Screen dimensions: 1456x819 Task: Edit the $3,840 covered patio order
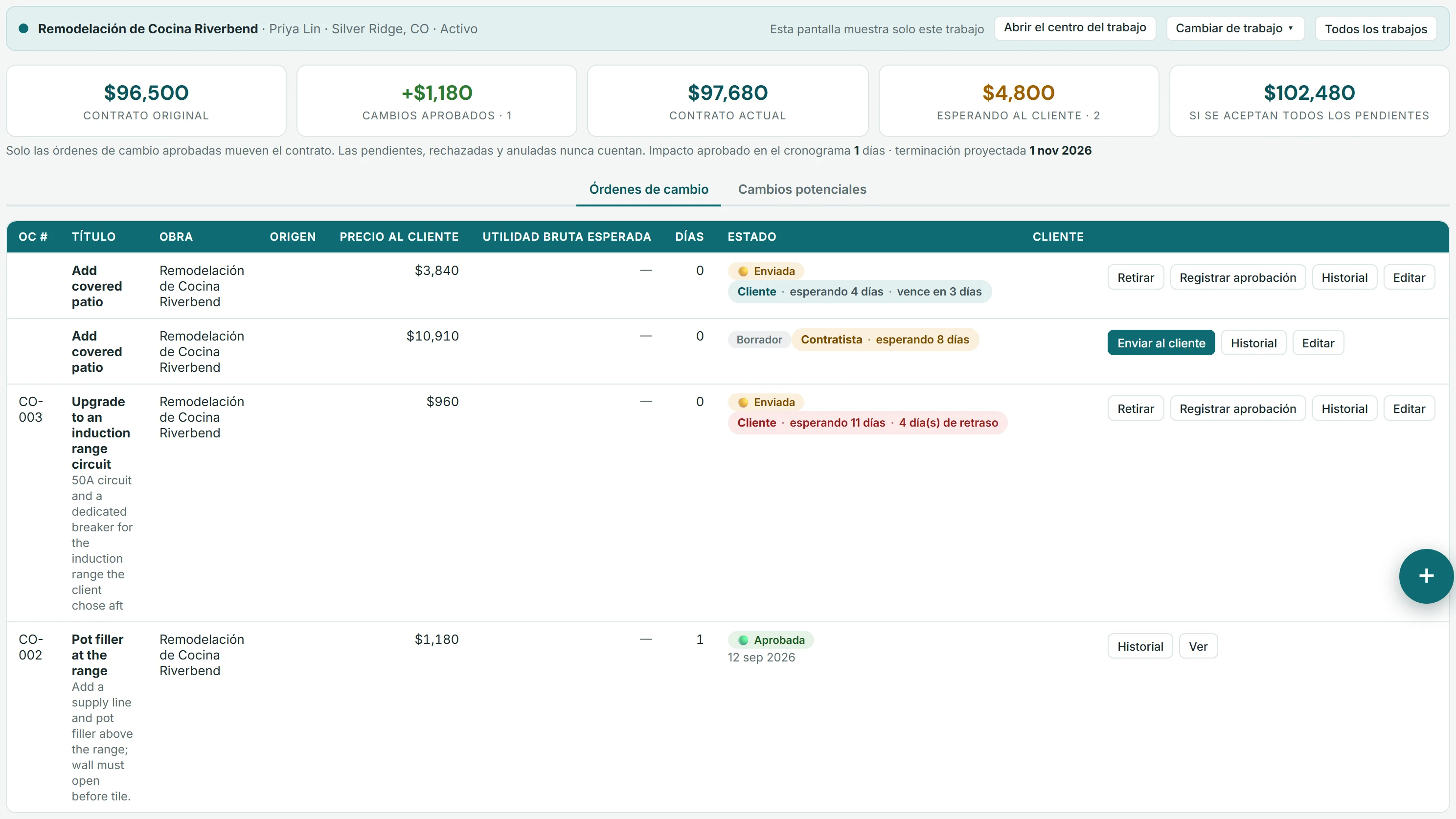(x=1409, y=277)
